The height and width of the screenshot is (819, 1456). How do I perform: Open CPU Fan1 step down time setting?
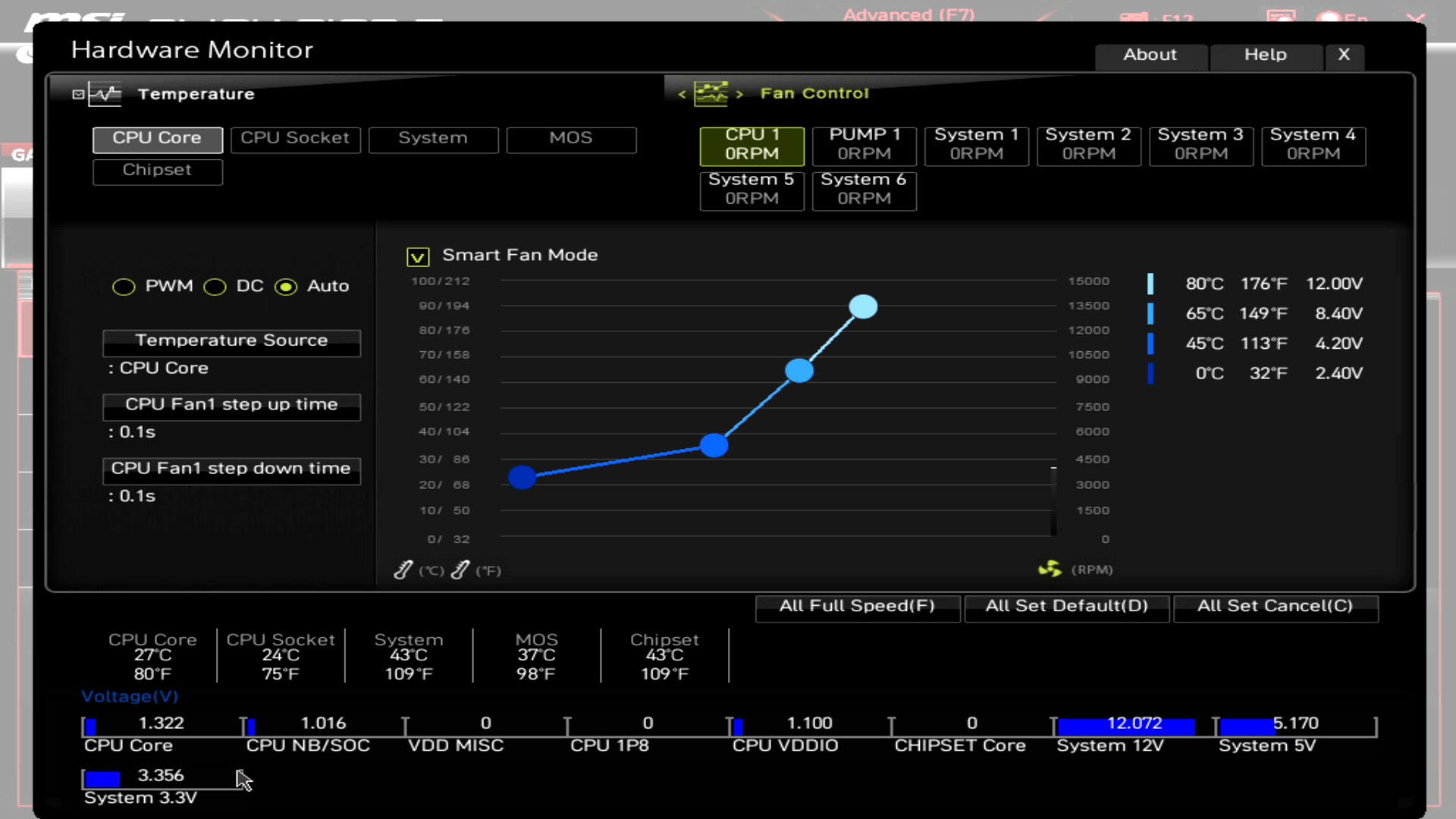tap(231, 469)
